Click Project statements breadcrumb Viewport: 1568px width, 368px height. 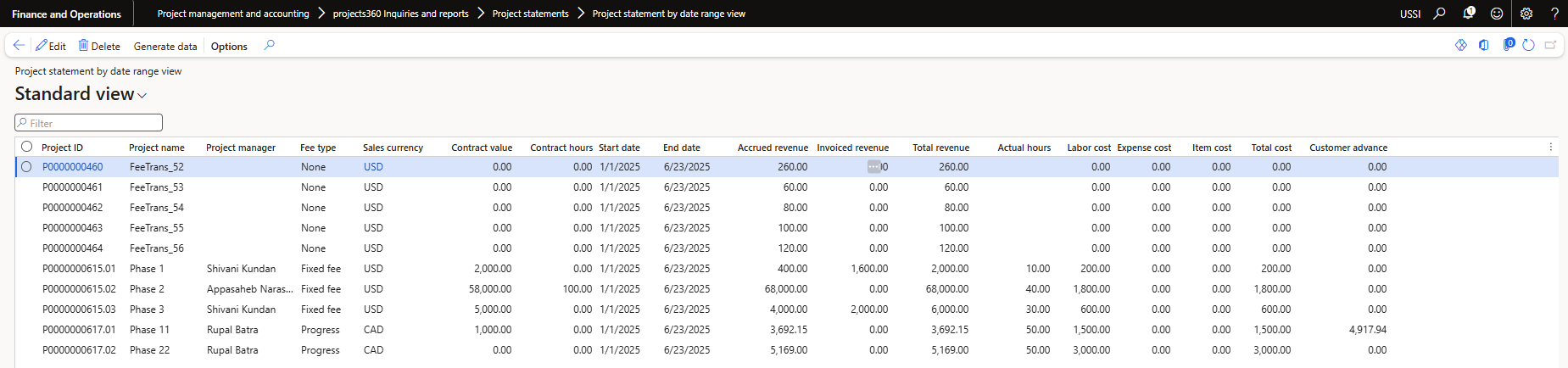530,14
